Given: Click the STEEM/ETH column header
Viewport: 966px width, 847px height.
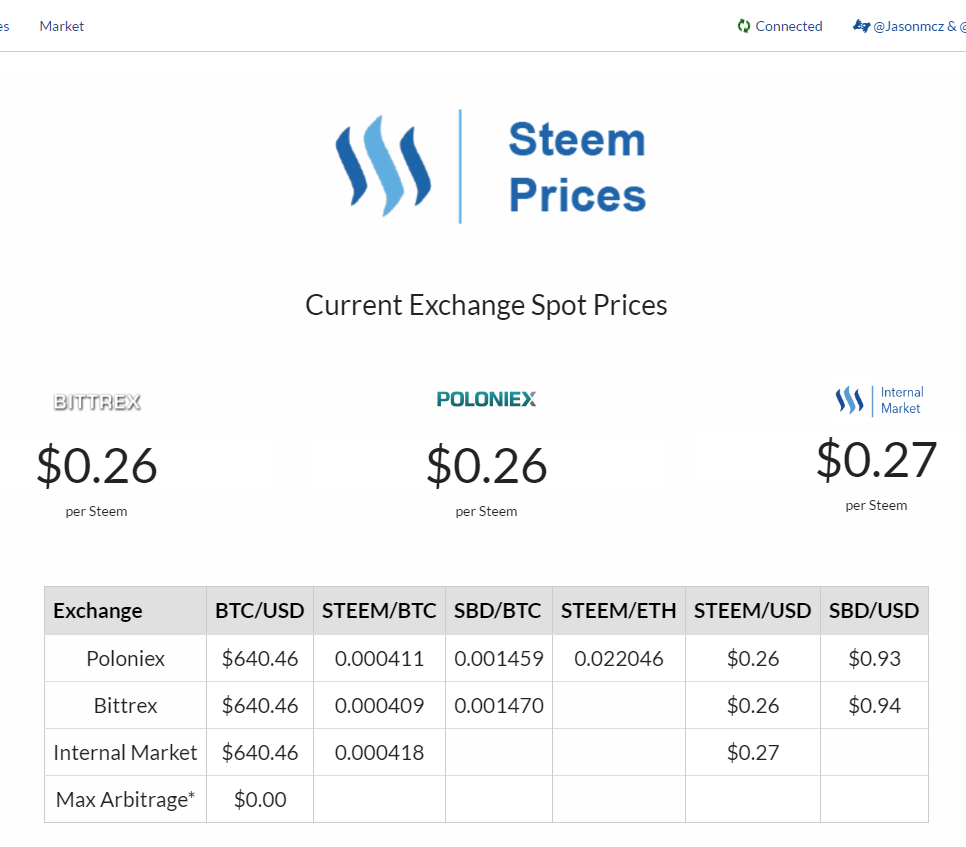Looking at the screenshot, I should click(x=619, y=610).
